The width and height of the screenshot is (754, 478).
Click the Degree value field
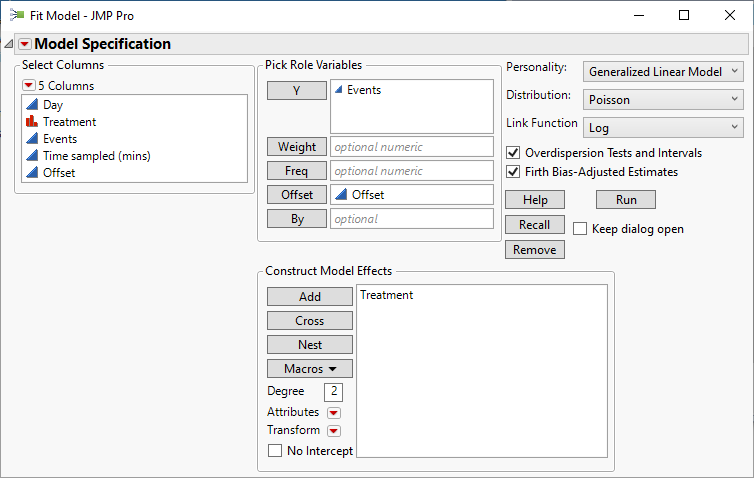333,391
